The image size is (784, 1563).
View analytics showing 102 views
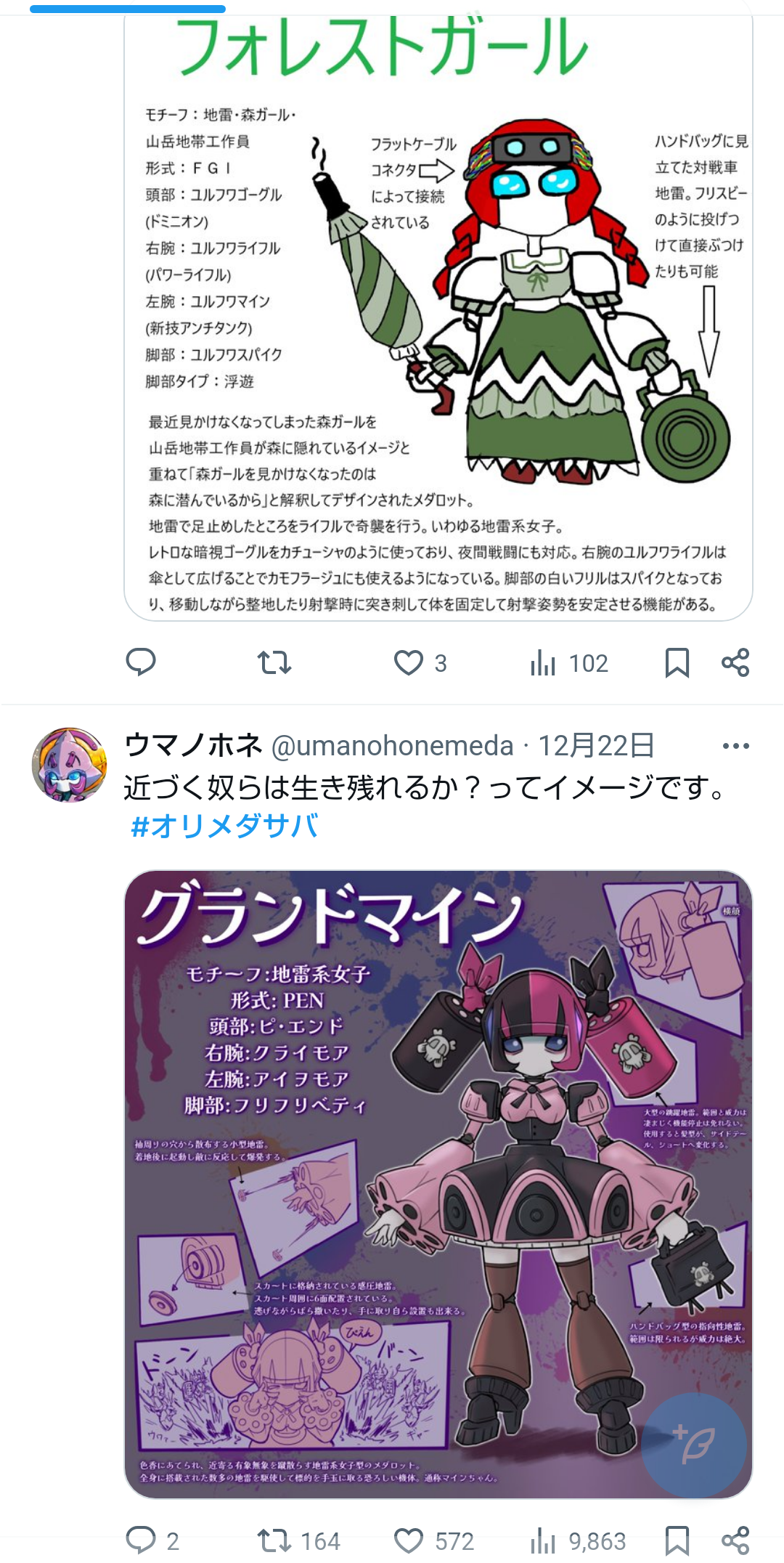click(568, 662)
